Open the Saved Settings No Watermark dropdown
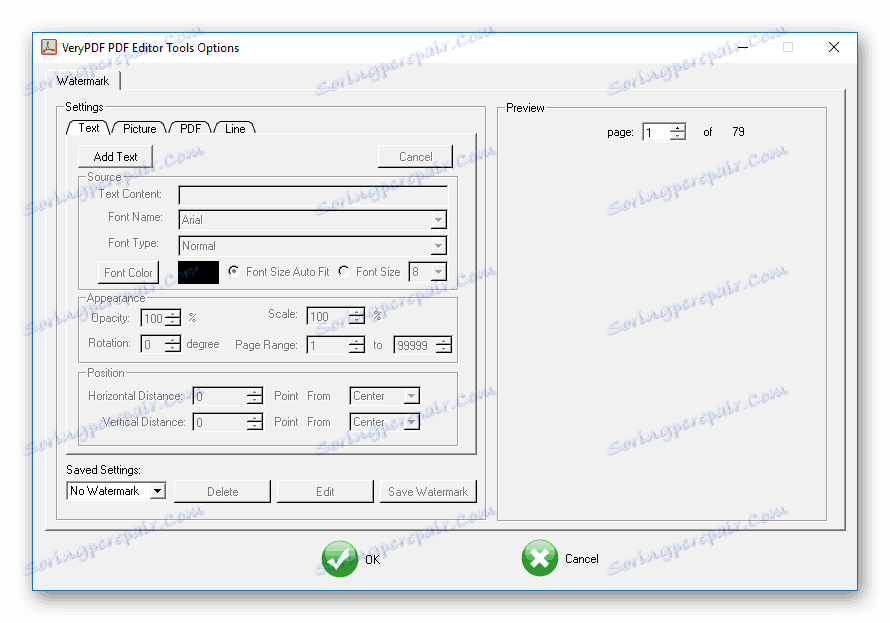890x623 pixels. tap(157, 491)
